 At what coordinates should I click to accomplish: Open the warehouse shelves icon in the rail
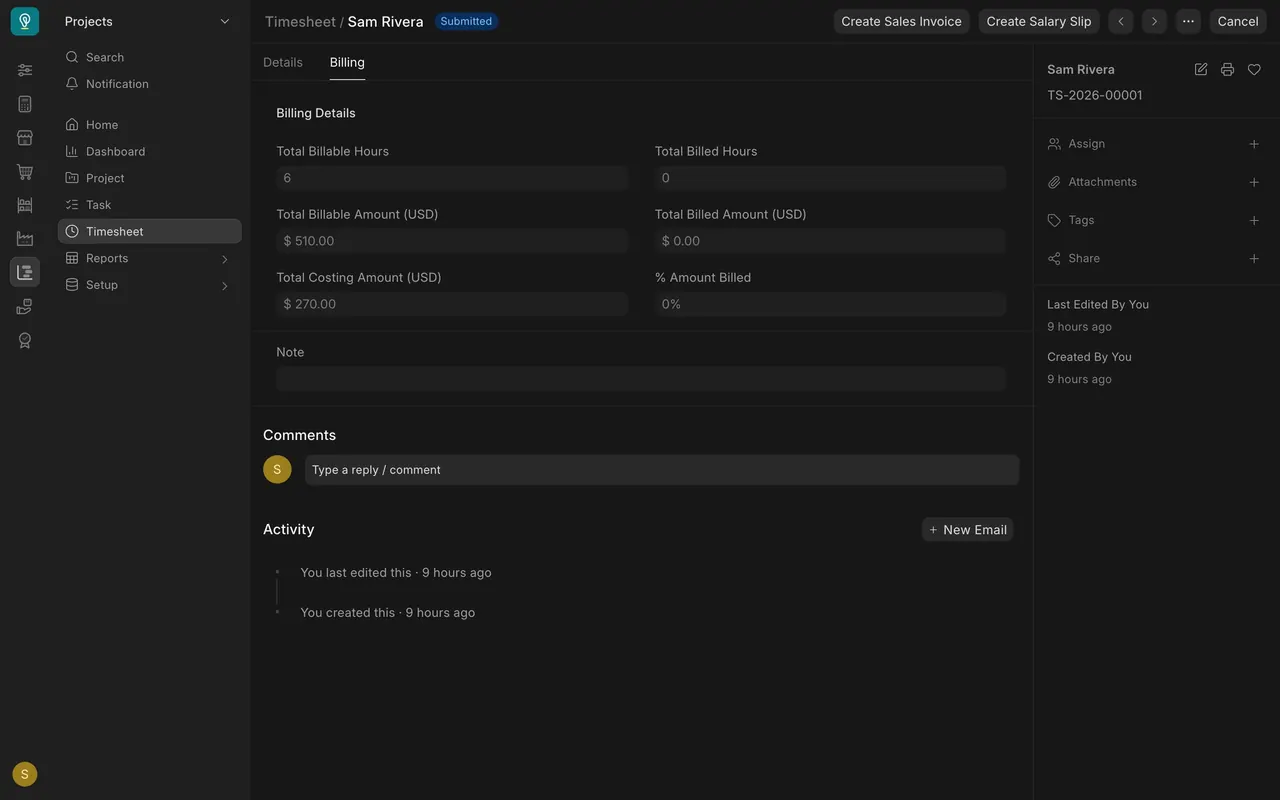25,205
